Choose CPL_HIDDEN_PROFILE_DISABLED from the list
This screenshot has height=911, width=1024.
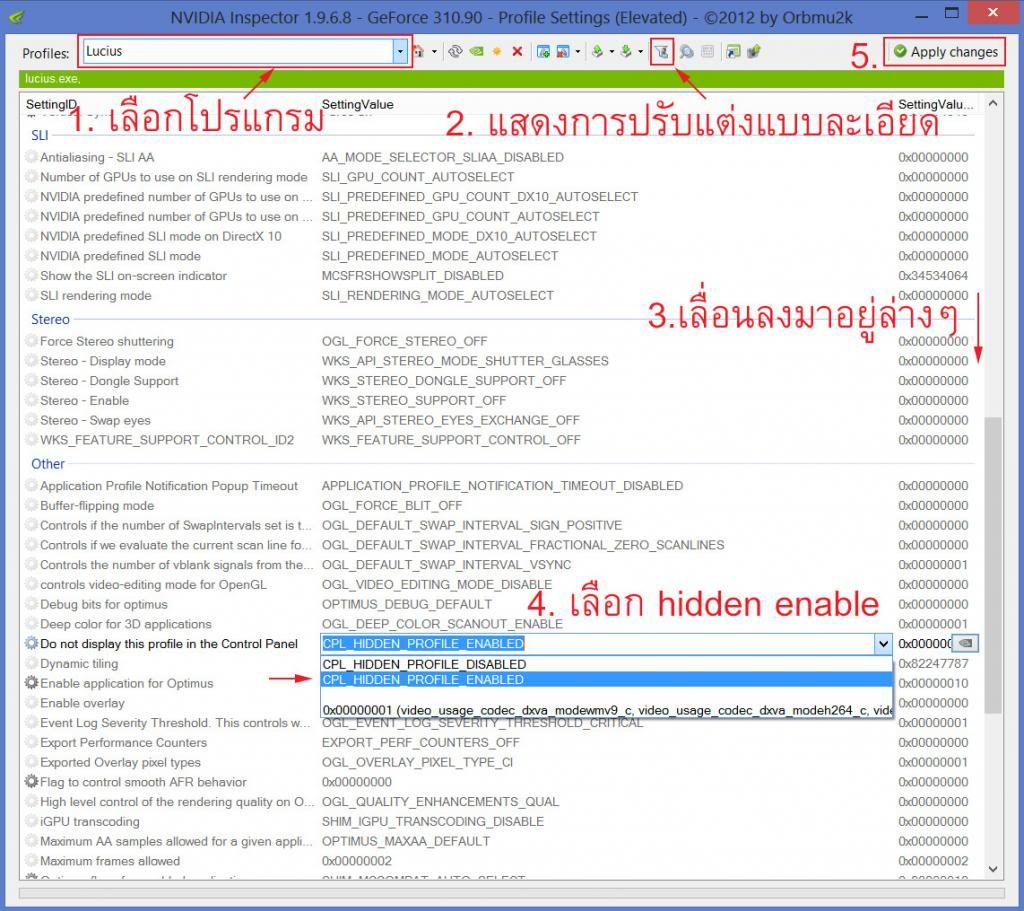424,664
